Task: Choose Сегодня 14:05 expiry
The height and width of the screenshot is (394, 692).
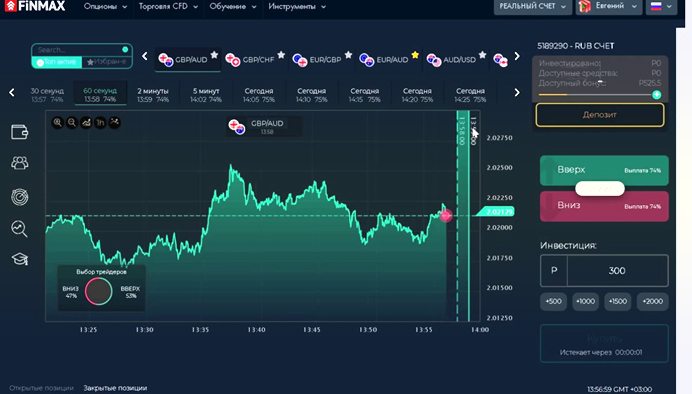Action: coord(259,94)
